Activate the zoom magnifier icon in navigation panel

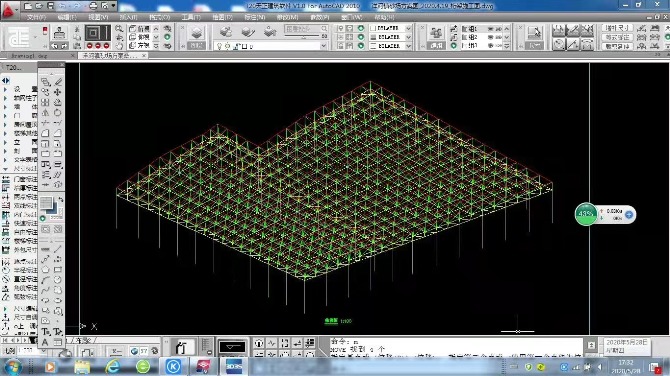(119, 28)
